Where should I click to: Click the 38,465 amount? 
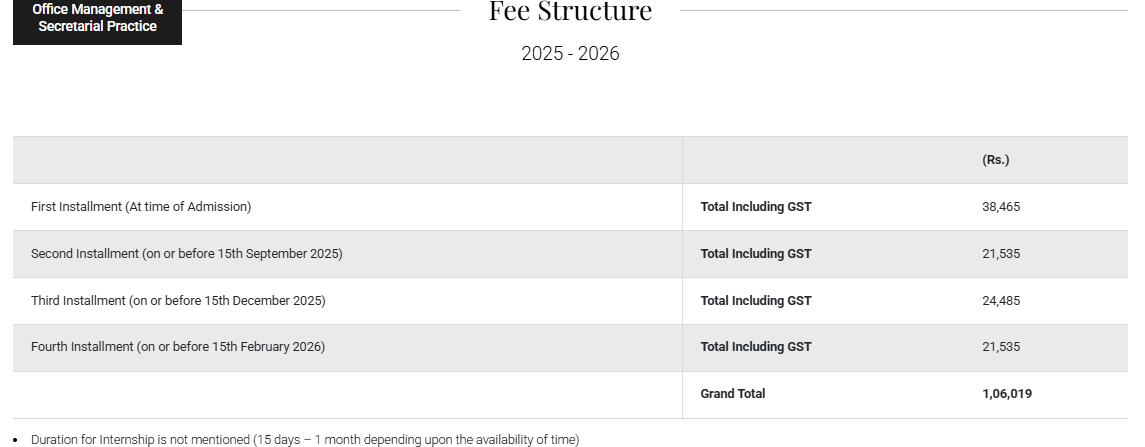(x=1001, y=207)
